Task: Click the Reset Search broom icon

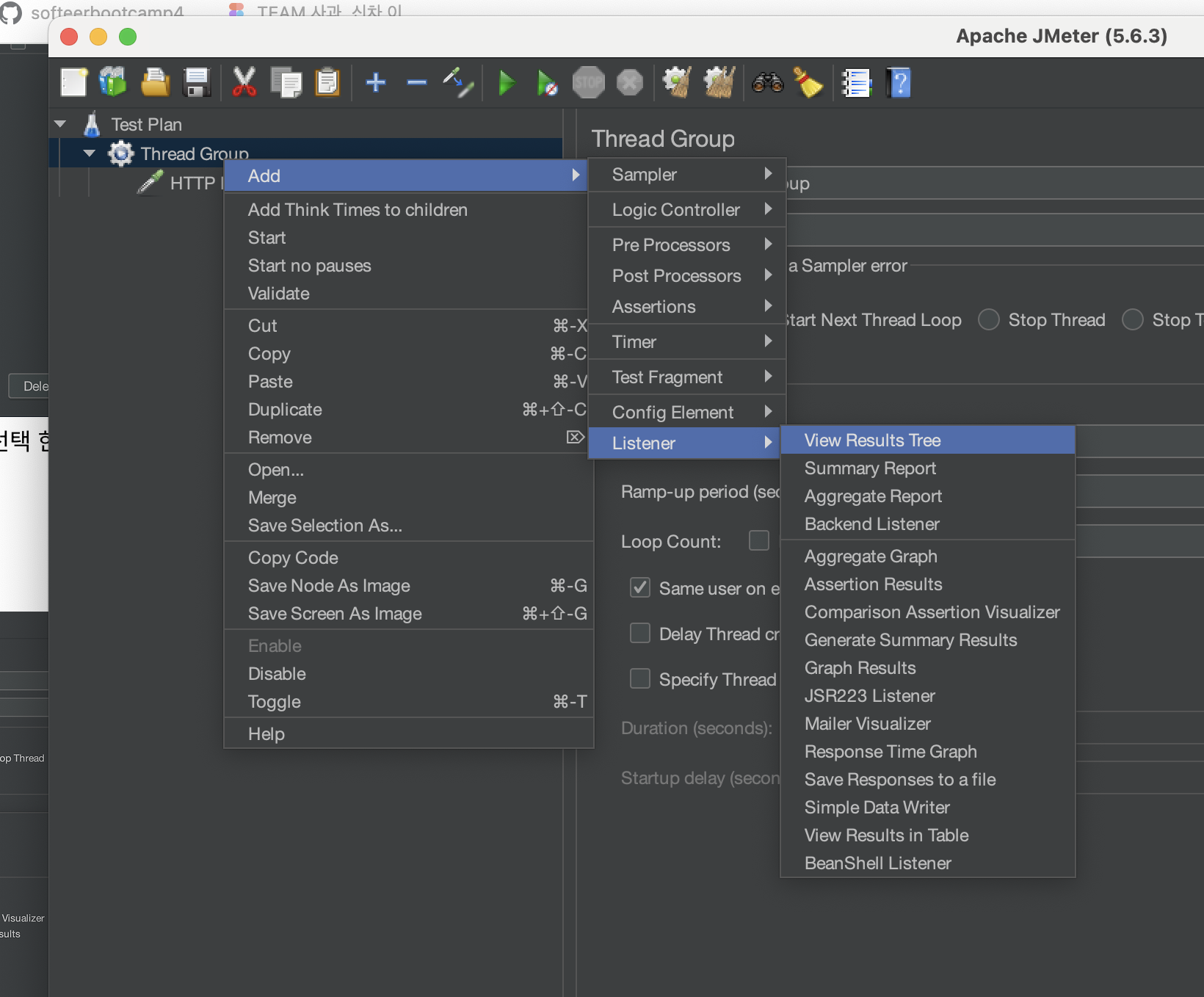Action: pyautogui.click(x=808, y=82)
